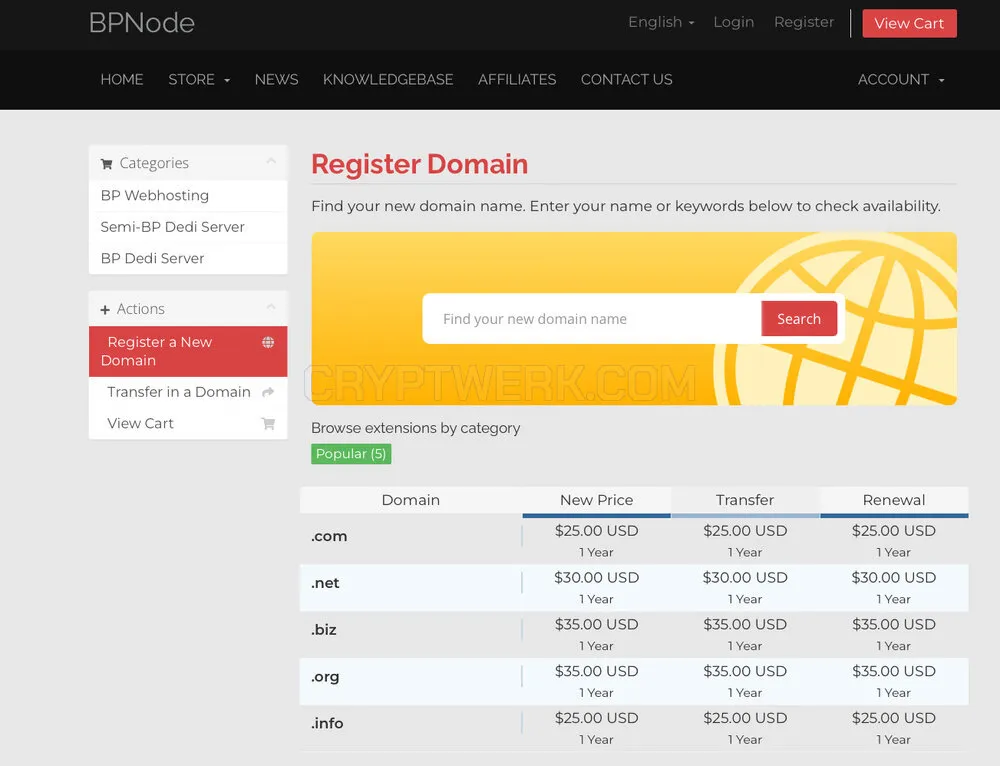Click the Browse extensions by category text

coord(416,428)
